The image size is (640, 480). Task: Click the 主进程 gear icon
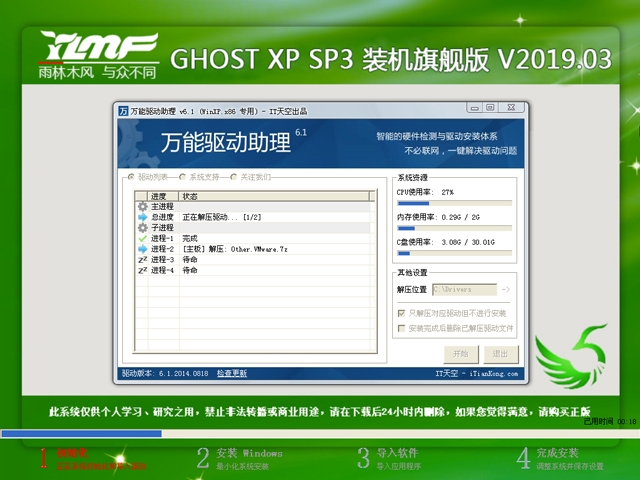point(142,206)
